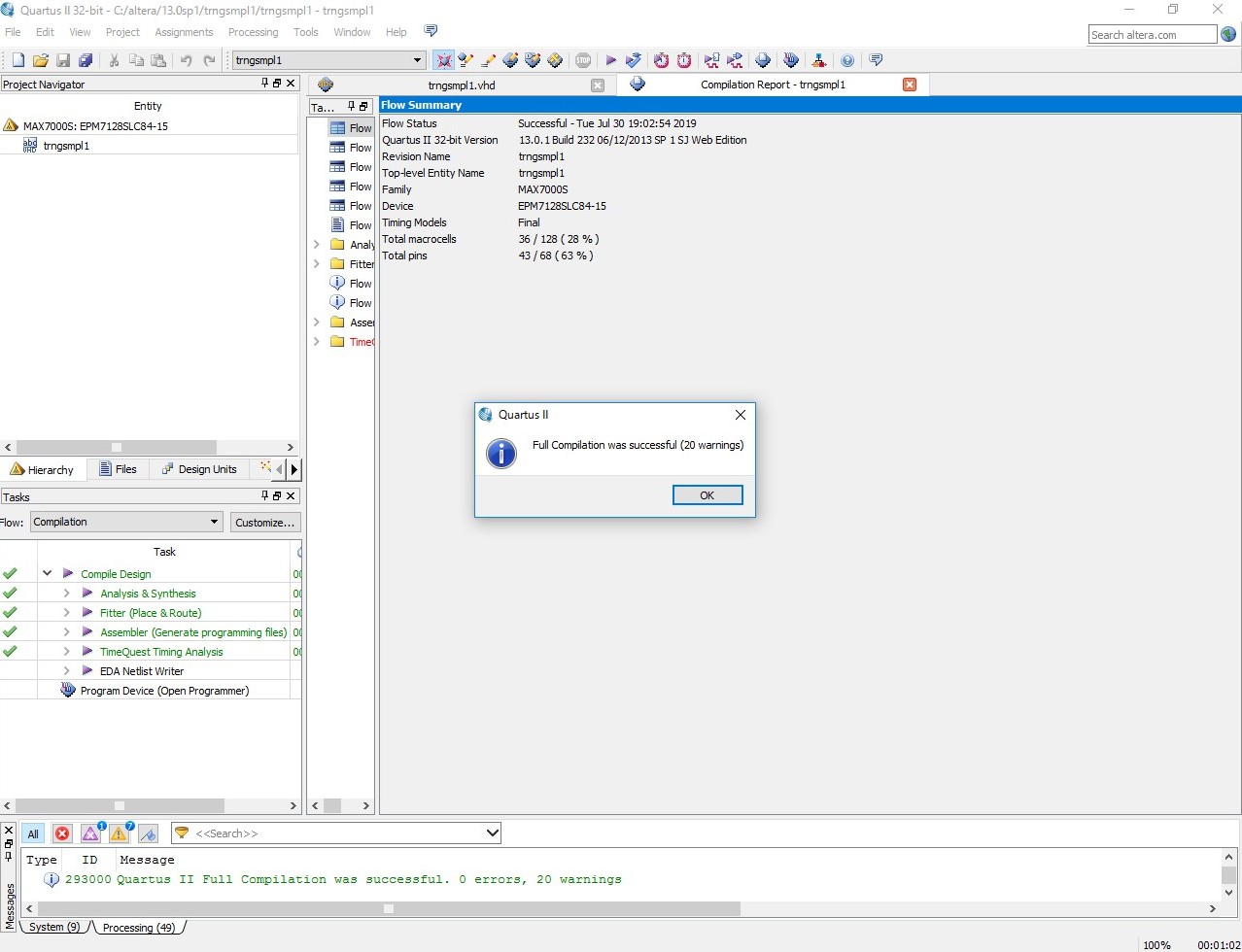Toggle the Settings icon beside project dropdown
The height and width of the screenshot is (952, 1242).
tap(444, 60)
